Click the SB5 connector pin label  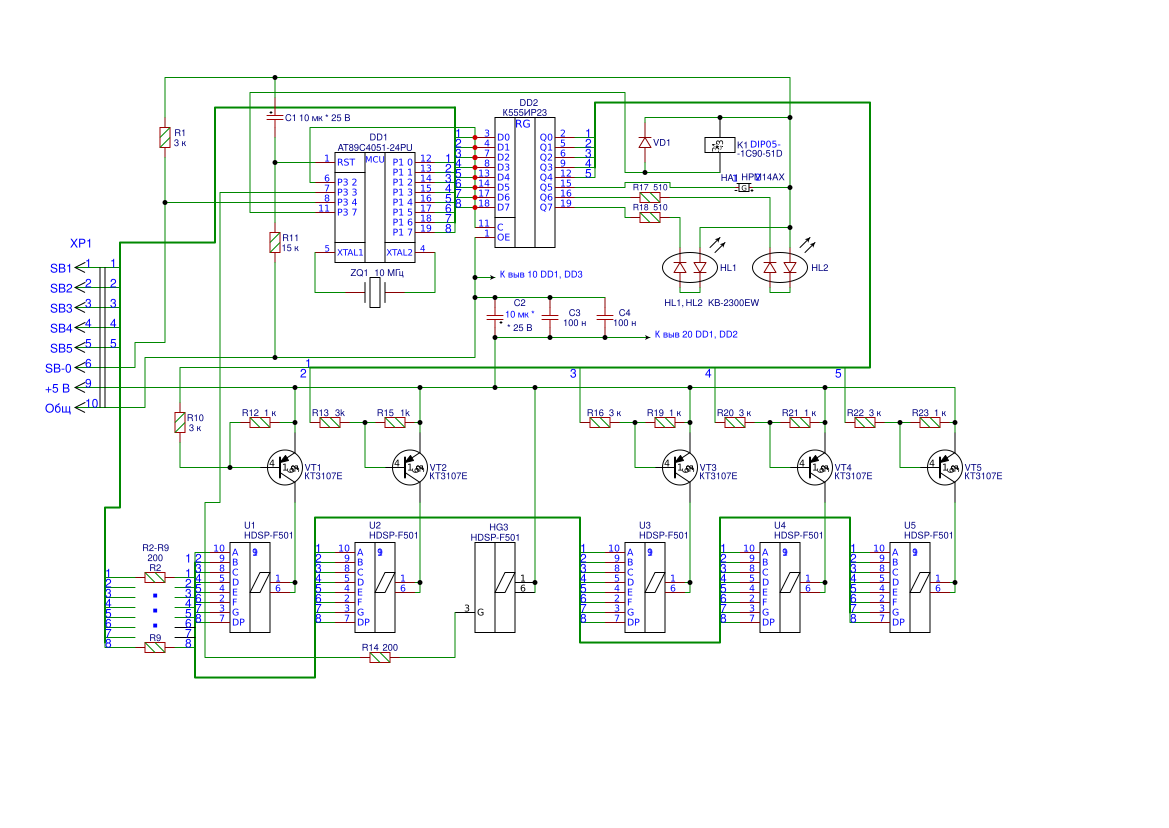[x=61, y=348]
